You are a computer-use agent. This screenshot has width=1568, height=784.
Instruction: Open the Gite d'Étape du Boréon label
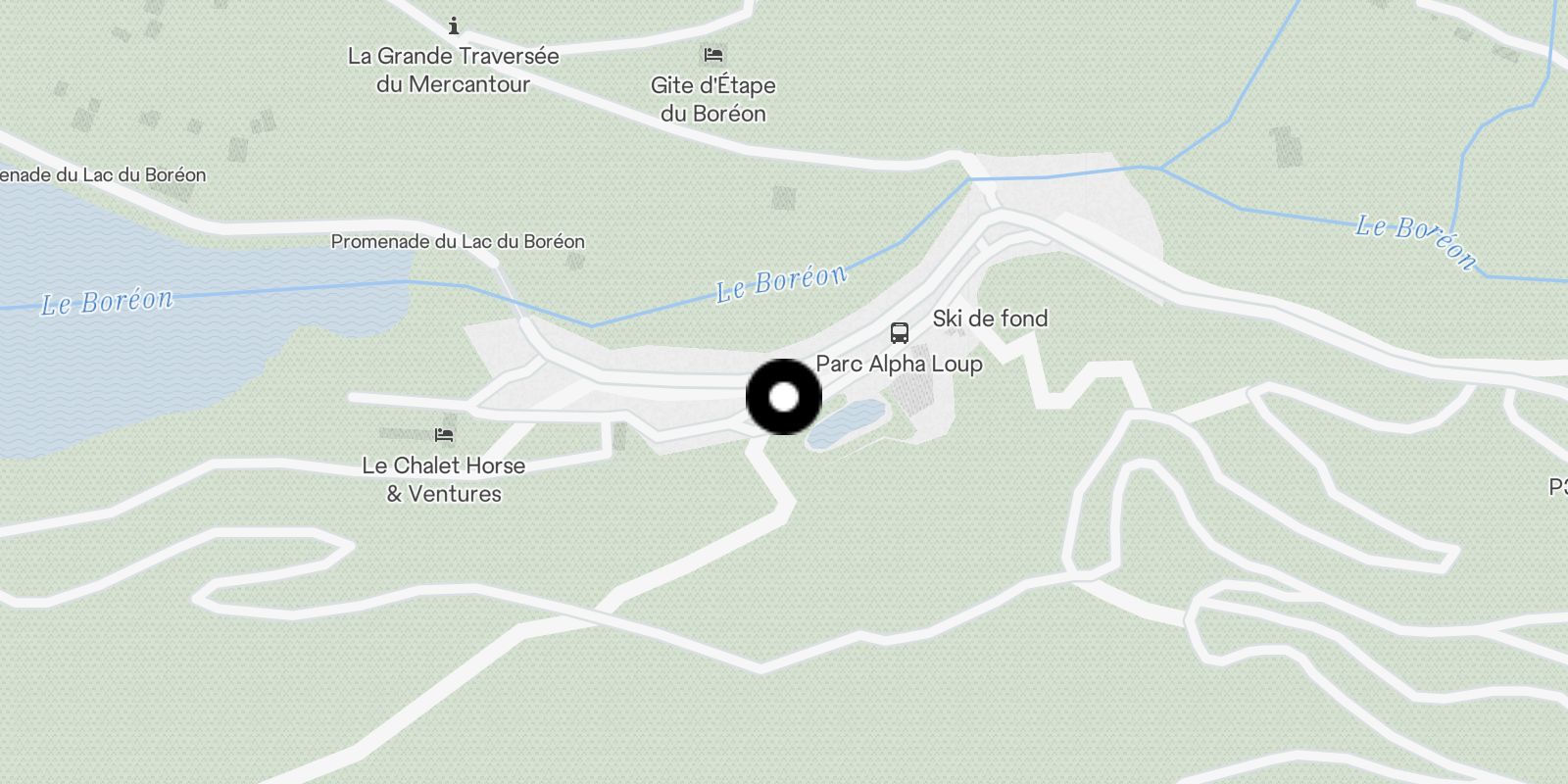click(x=713, y=99)
